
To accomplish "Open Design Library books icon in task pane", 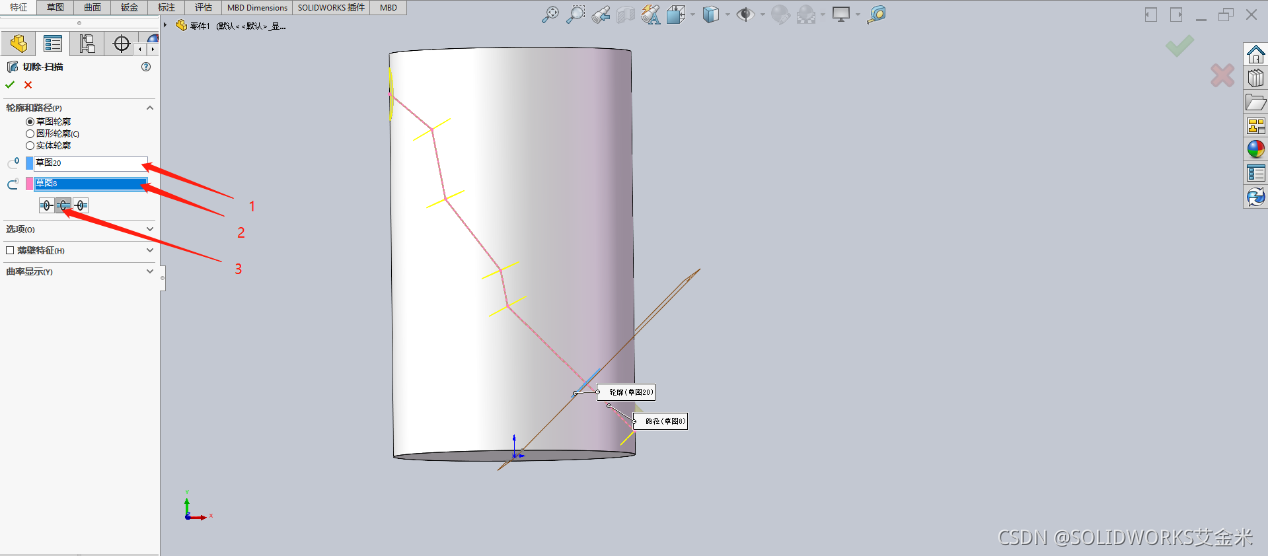I will [1256, 78].
